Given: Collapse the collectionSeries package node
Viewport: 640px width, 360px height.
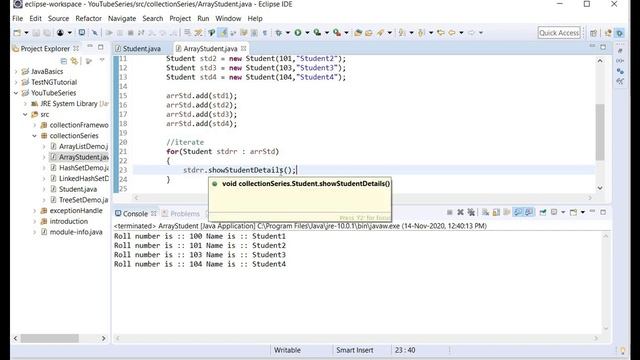Looking at the screenshot, I should coord(34,136).
